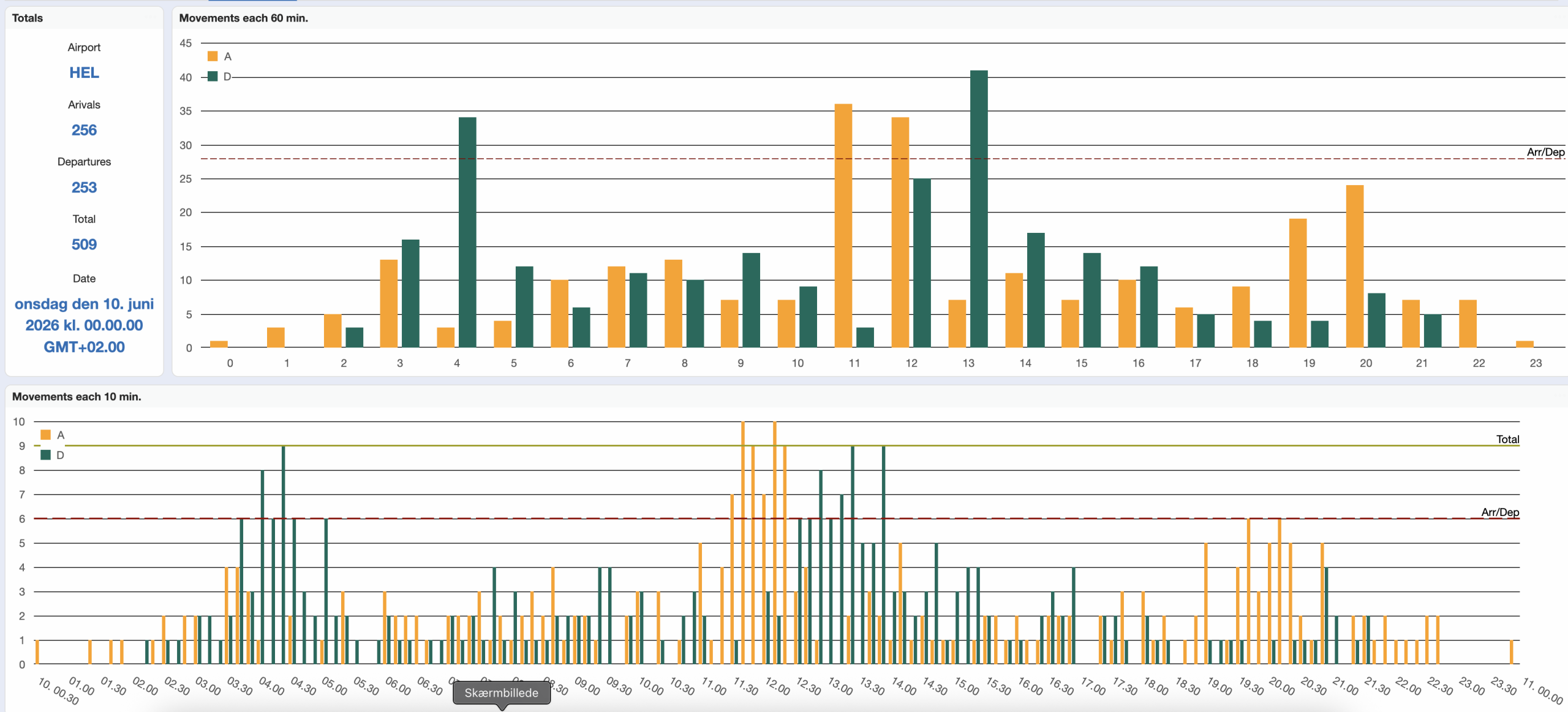Click the orange arrivals bar at hour 11

[x=843, y=225]
